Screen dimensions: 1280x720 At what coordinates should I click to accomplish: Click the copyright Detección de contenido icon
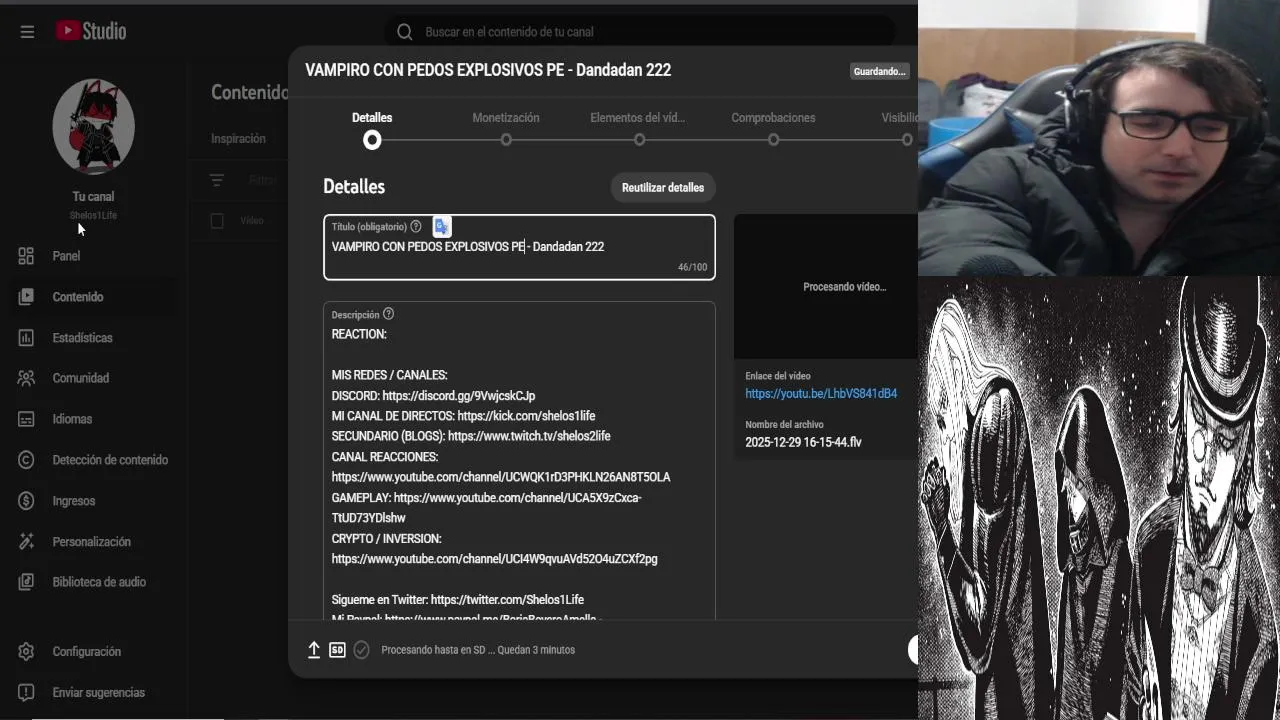pyautogui.click(x=26, y=460)
